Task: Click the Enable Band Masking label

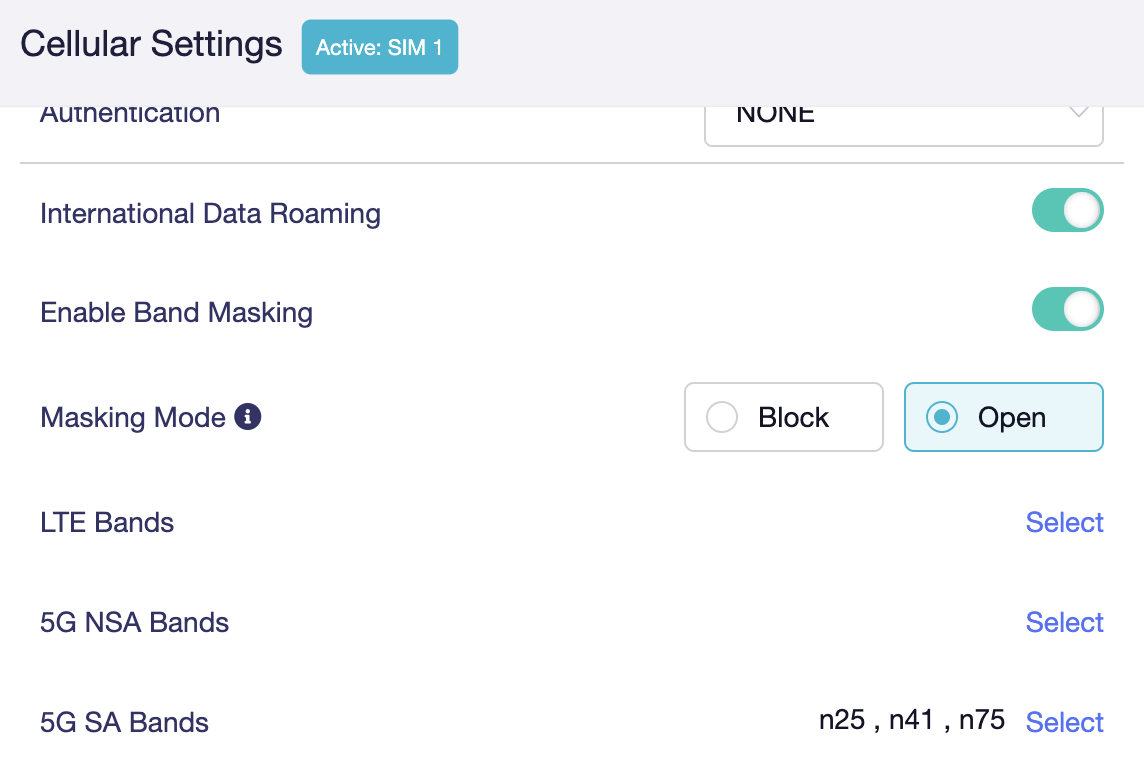Action: tap(177, 312)
